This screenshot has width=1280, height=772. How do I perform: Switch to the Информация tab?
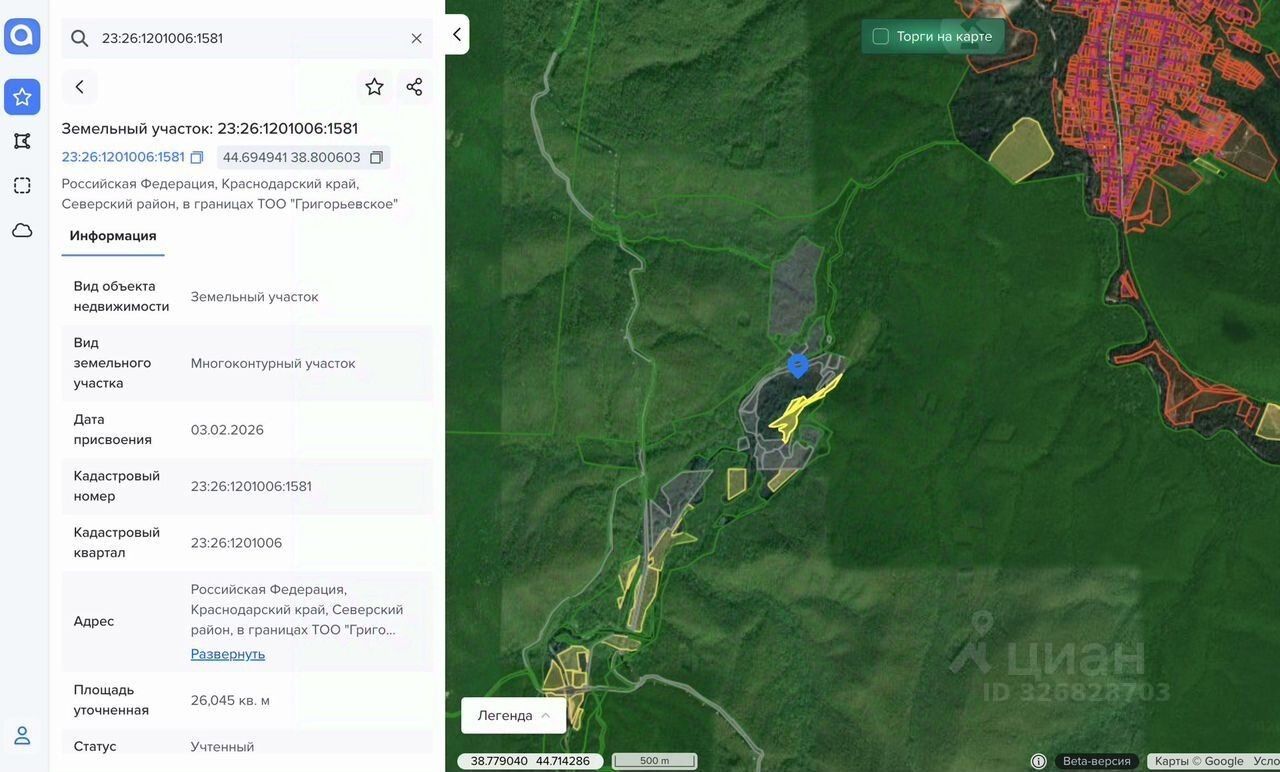click(x=113, y=236)
